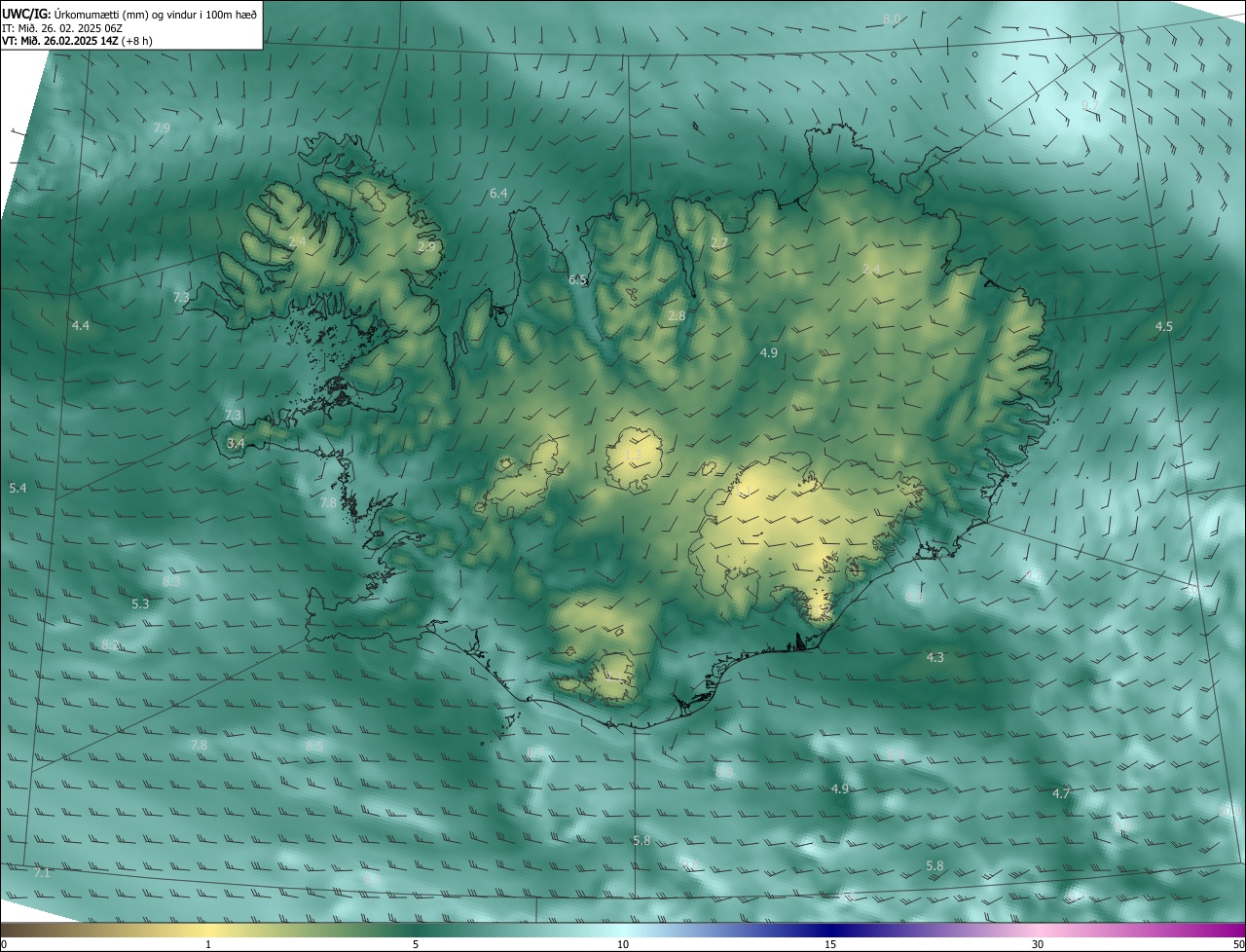Click the 4.3 value off the southeast coast
Image resolution: width=1246 pixels, height=952 pixels.
coord(934,658)
